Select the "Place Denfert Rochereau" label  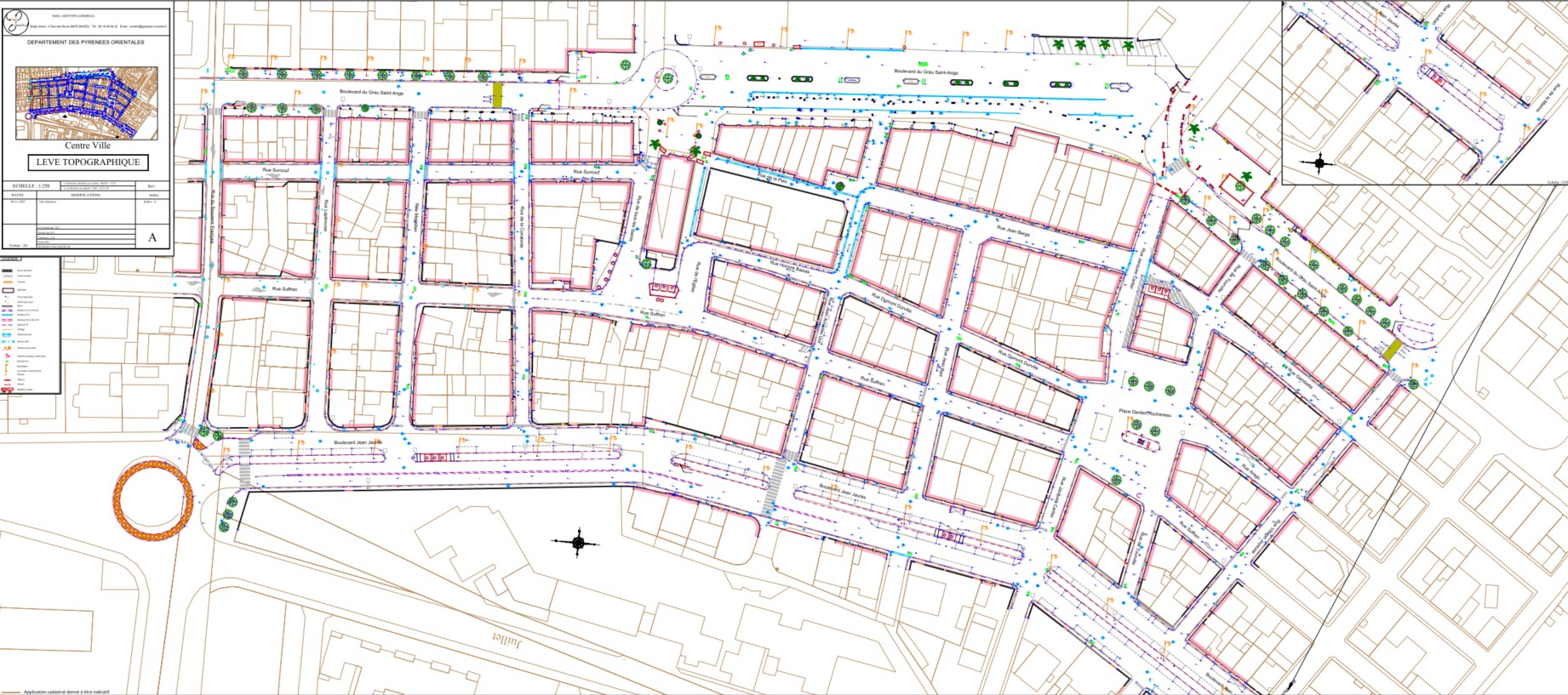[x=1145, y=412]
